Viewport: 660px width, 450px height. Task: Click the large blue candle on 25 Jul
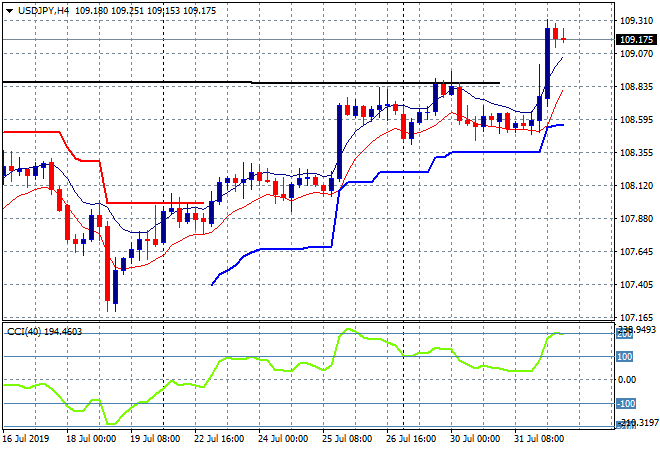(339, 142)
